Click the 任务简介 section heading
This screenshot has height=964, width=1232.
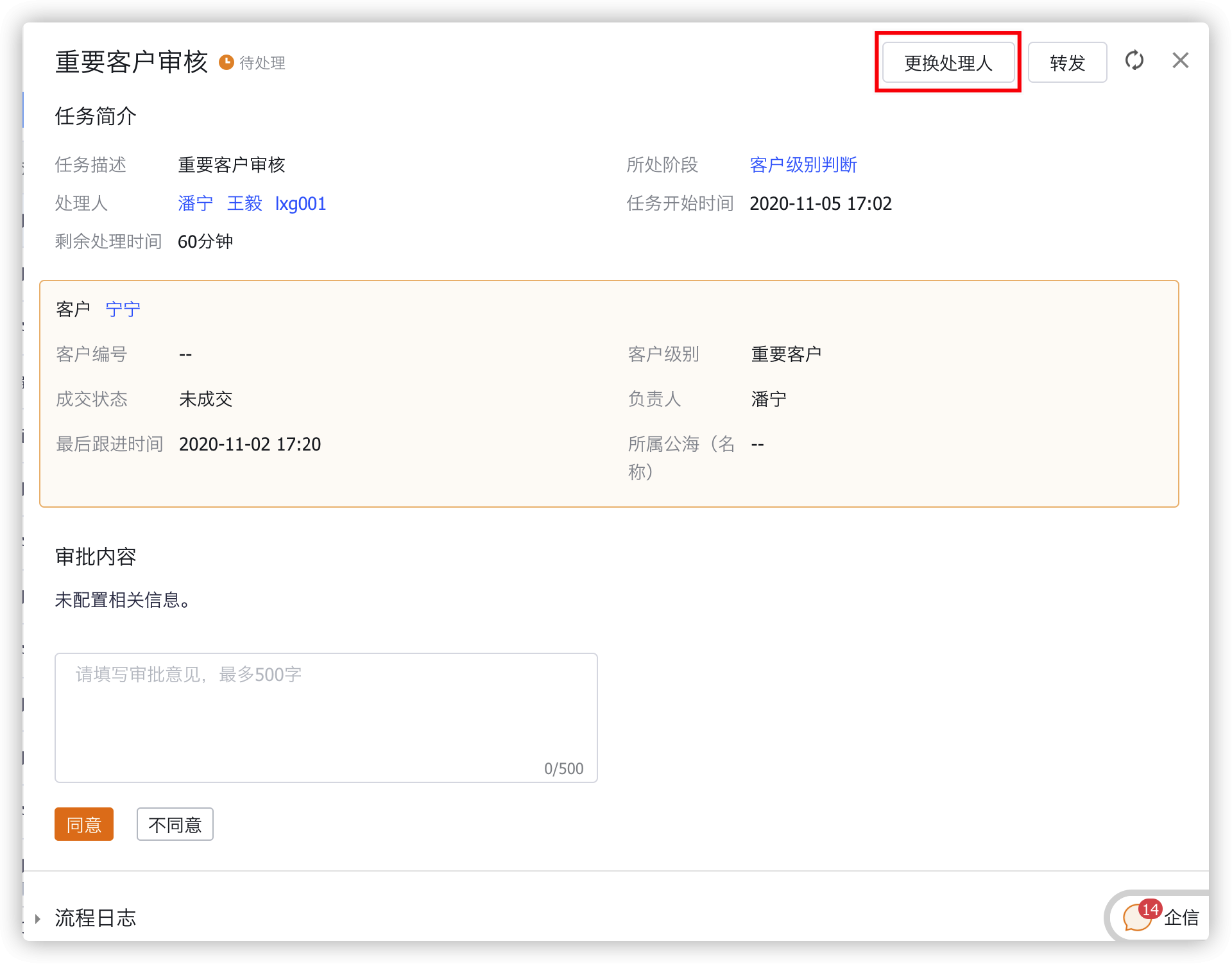click(x=96, y=116)
